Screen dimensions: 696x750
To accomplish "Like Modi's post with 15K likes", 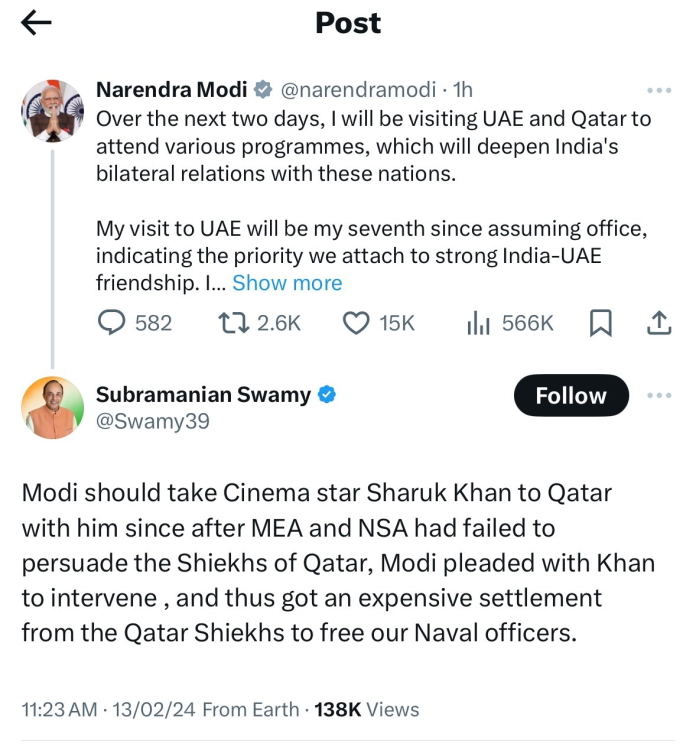I will pos(356,323).
